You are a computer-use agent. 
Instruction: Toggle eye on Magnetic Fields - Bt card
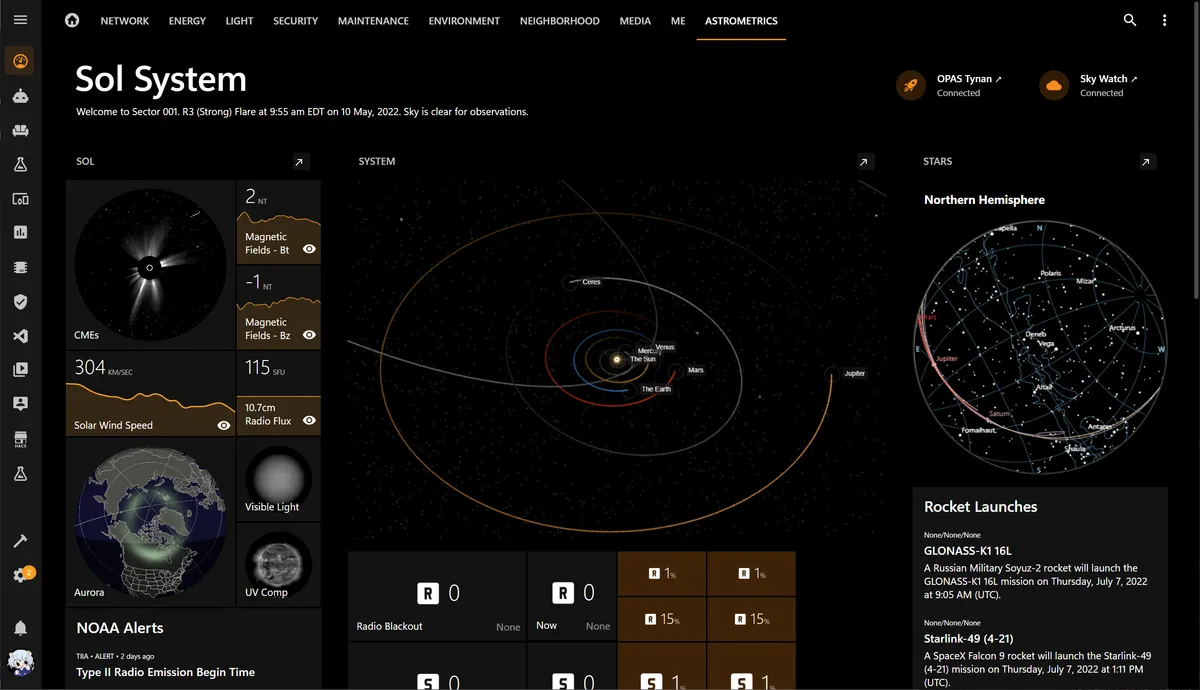310,249
